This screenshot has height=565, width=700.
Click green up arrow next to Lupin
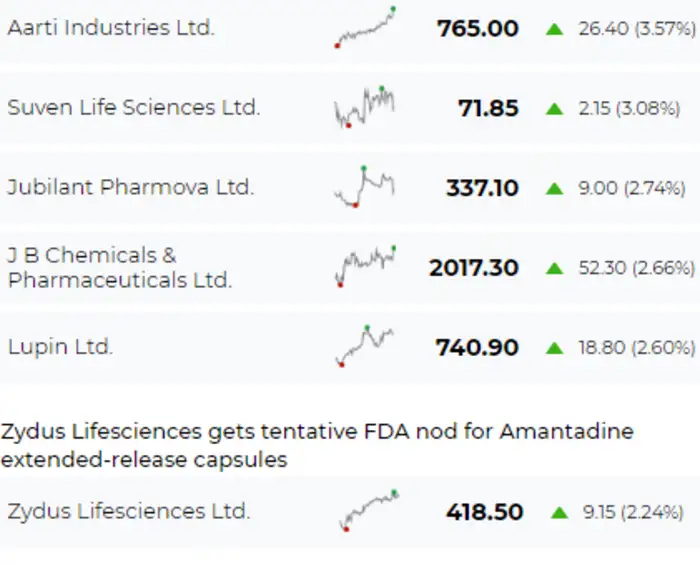pos(555,348)
